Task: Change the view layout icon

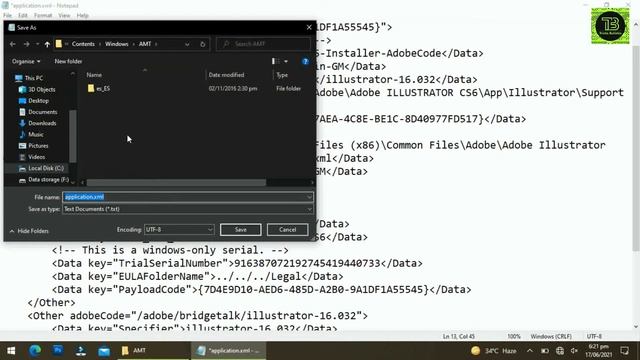Action: click(x=276, y=61)
